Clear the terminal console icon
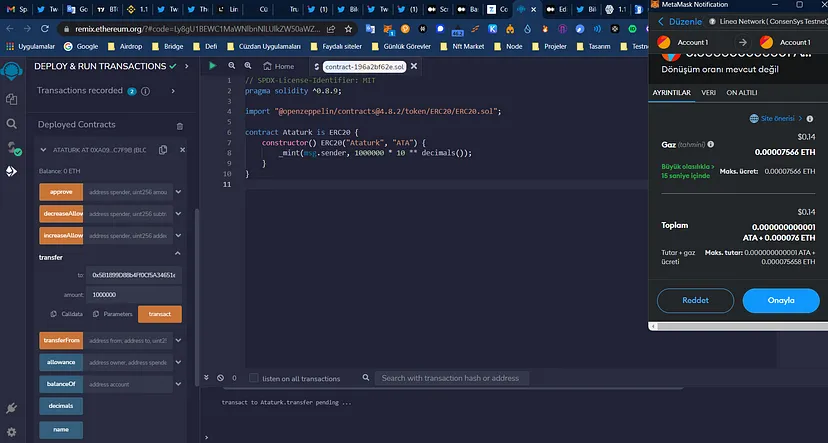This screenshot has height=443, width=828. [222, 378]
